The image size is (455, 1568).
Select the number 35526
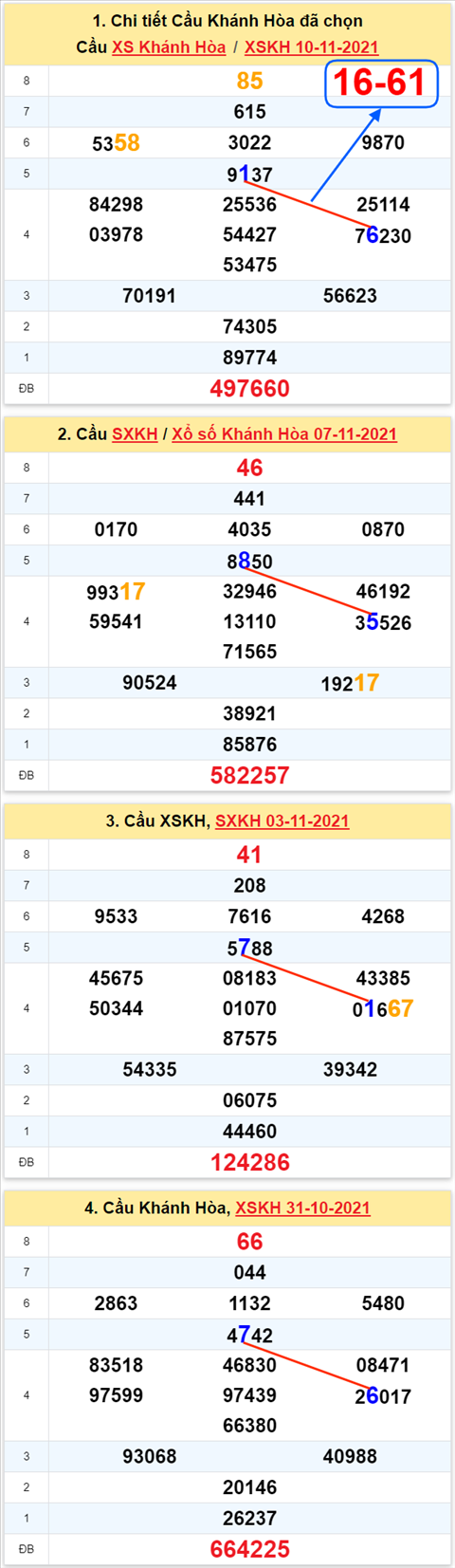pyautogui.click(x=383, y=623)
